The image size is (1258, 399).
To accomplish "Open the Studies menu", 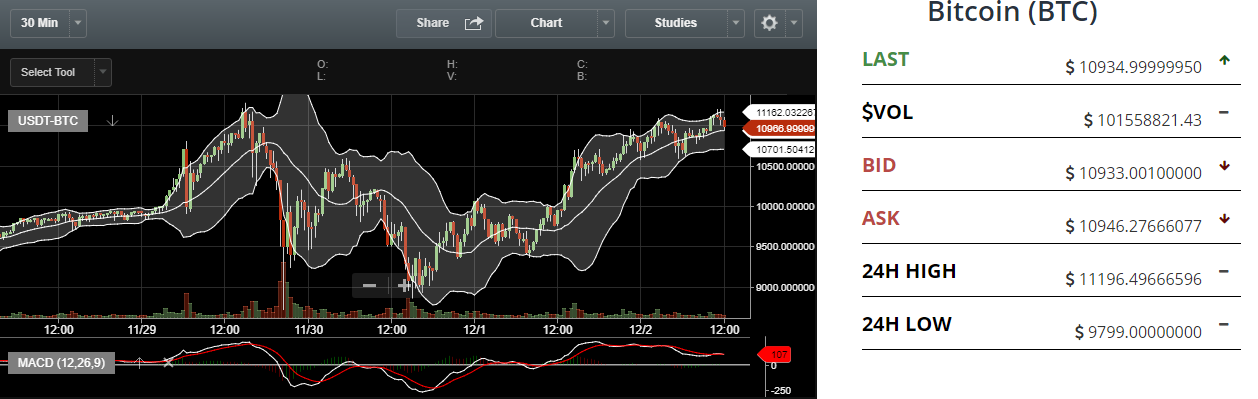I will pyautogui.click(x=676, y=23).
